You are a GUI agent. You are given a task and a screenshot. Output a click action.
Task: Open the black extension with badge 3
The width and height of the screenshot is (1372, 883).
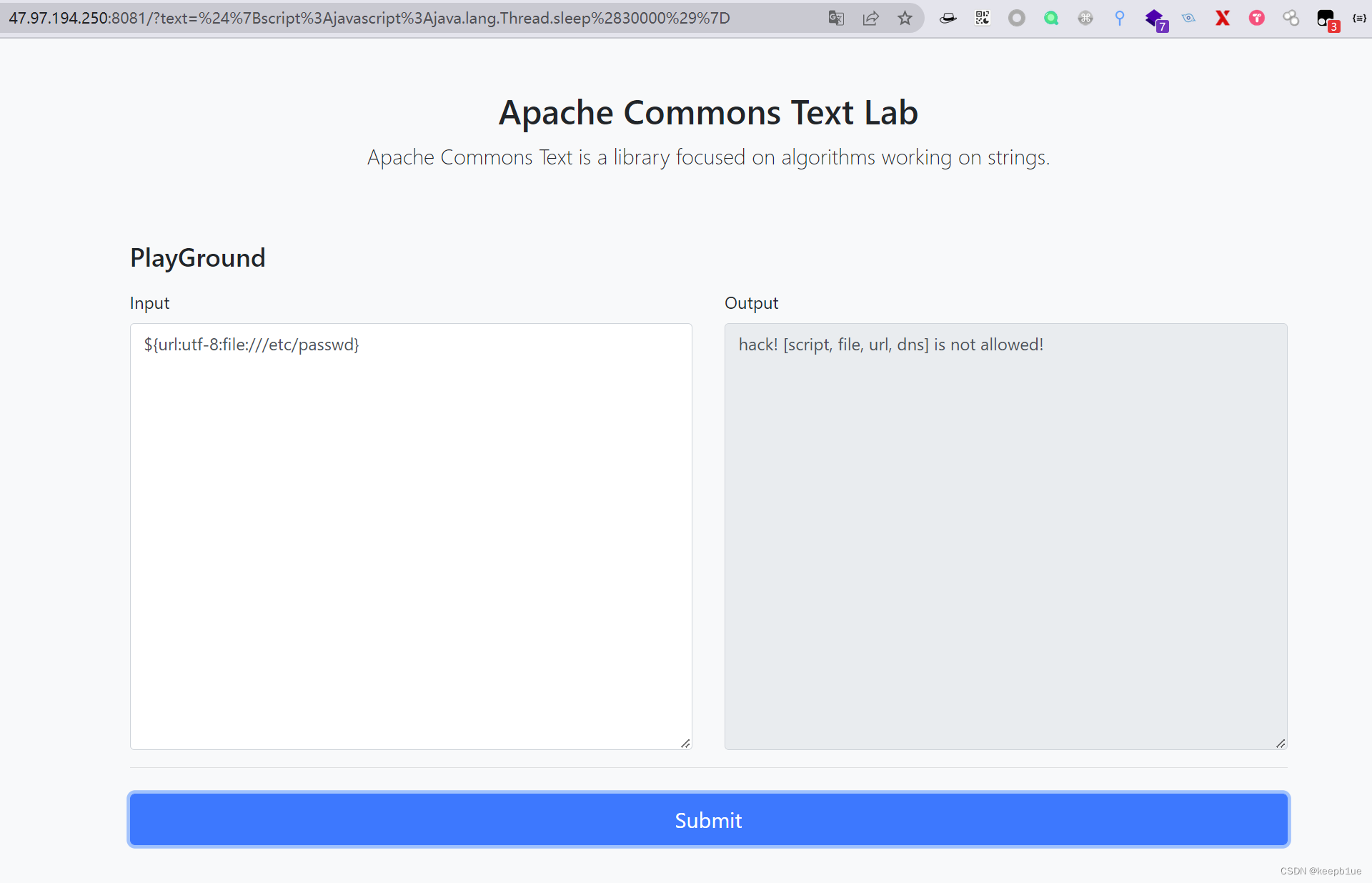[x=1326, y=19]
